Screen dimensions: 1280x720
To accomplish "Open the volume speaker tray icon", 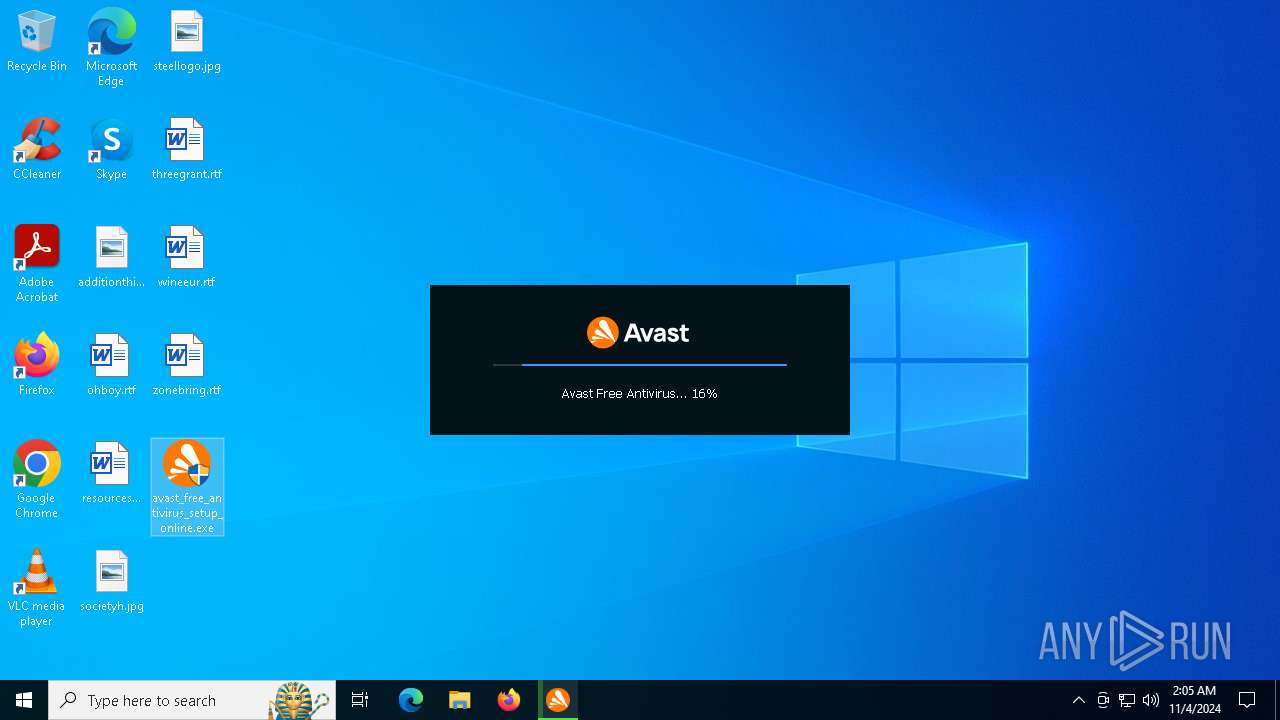I will (1151, 700).
